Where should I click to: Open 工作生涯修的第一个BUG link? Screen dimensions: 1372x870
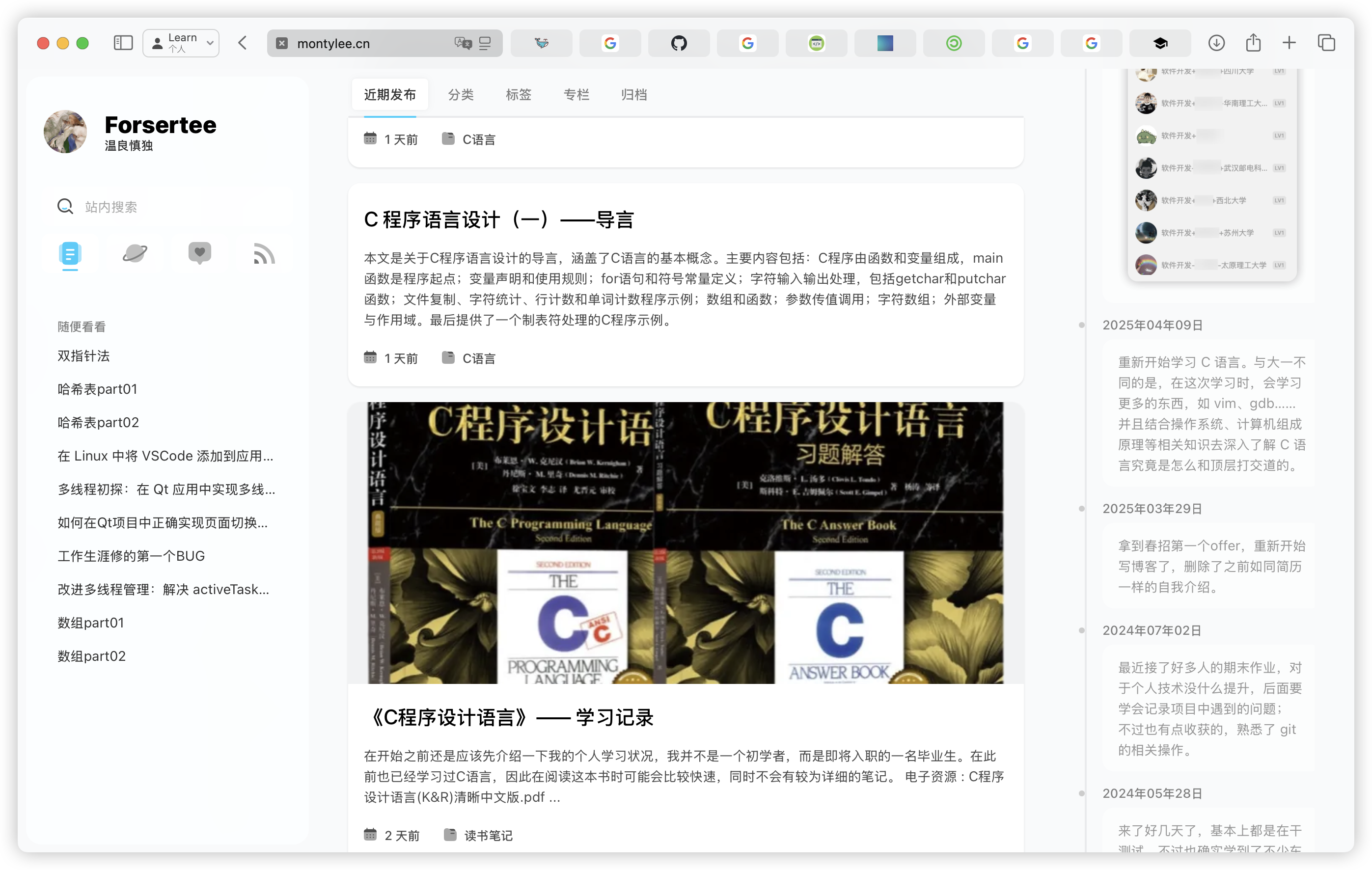click(x=132, y=556)
